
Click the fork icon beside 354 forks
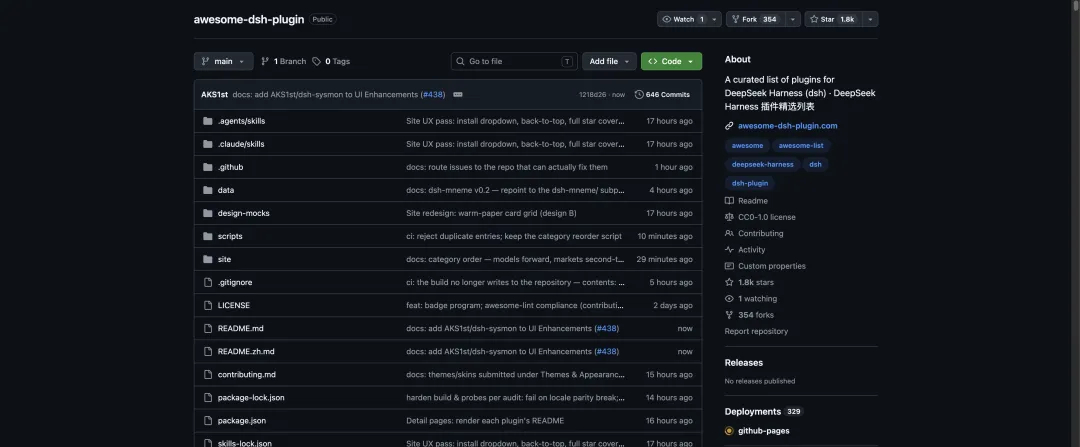[x=729, y=315]
